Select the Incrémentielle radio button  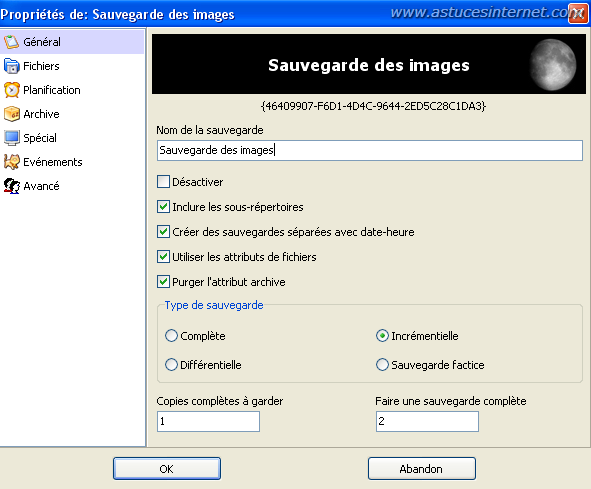[x=382, y=336]
